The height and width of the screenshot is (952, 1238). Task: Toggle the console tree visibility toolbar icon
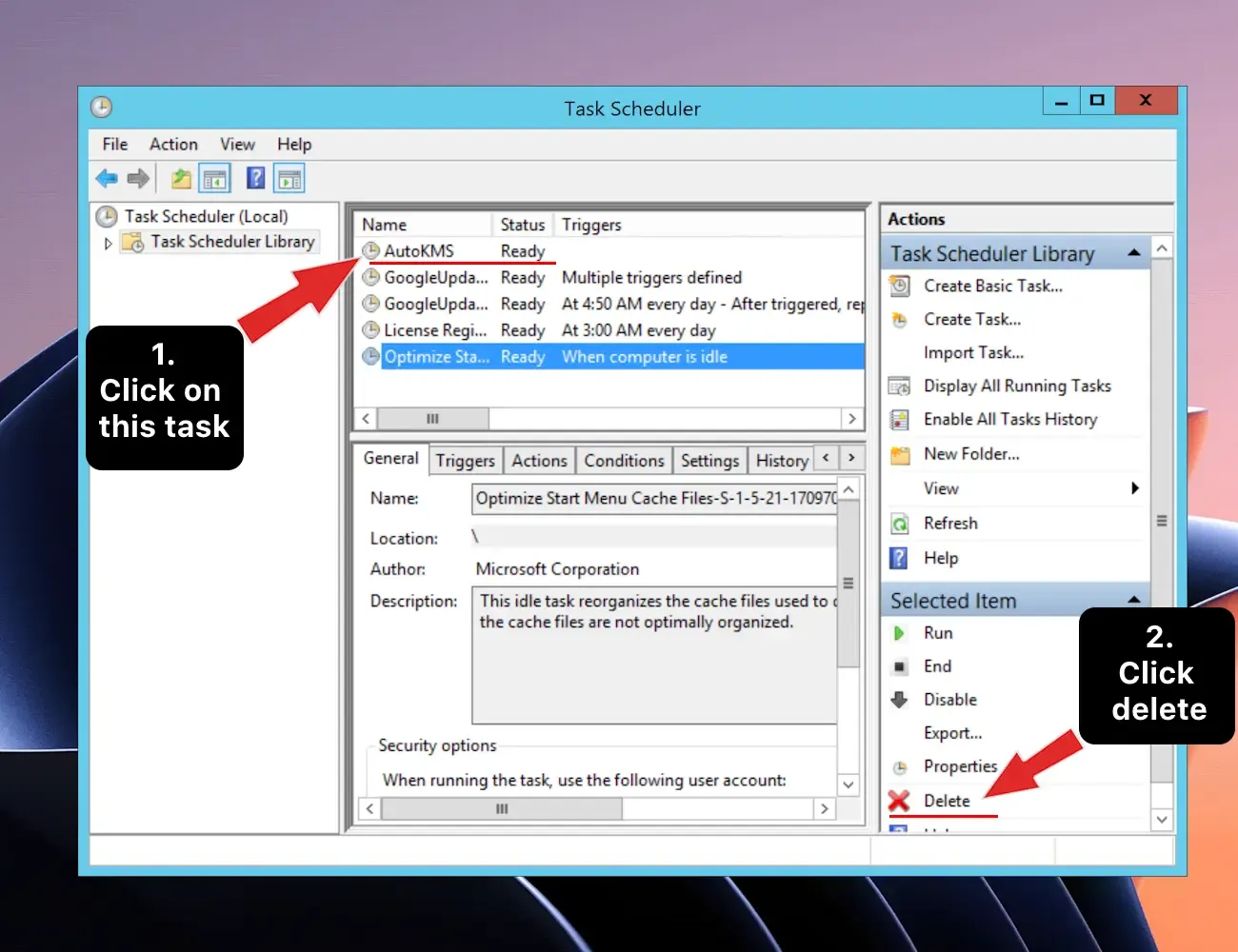pyautogui.click(x=215, y=177)
